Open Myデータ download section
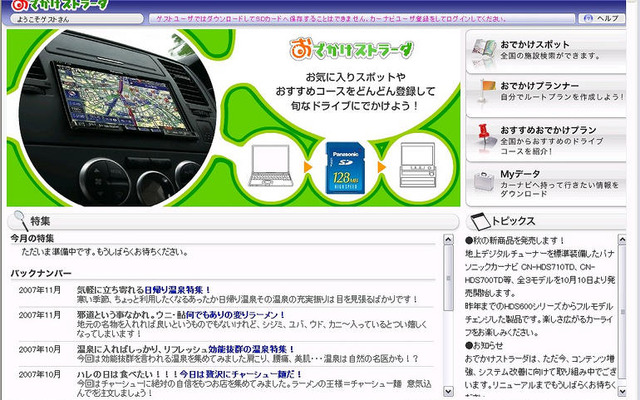The width and height of the screenshot is (640, 400). [546, 184]
